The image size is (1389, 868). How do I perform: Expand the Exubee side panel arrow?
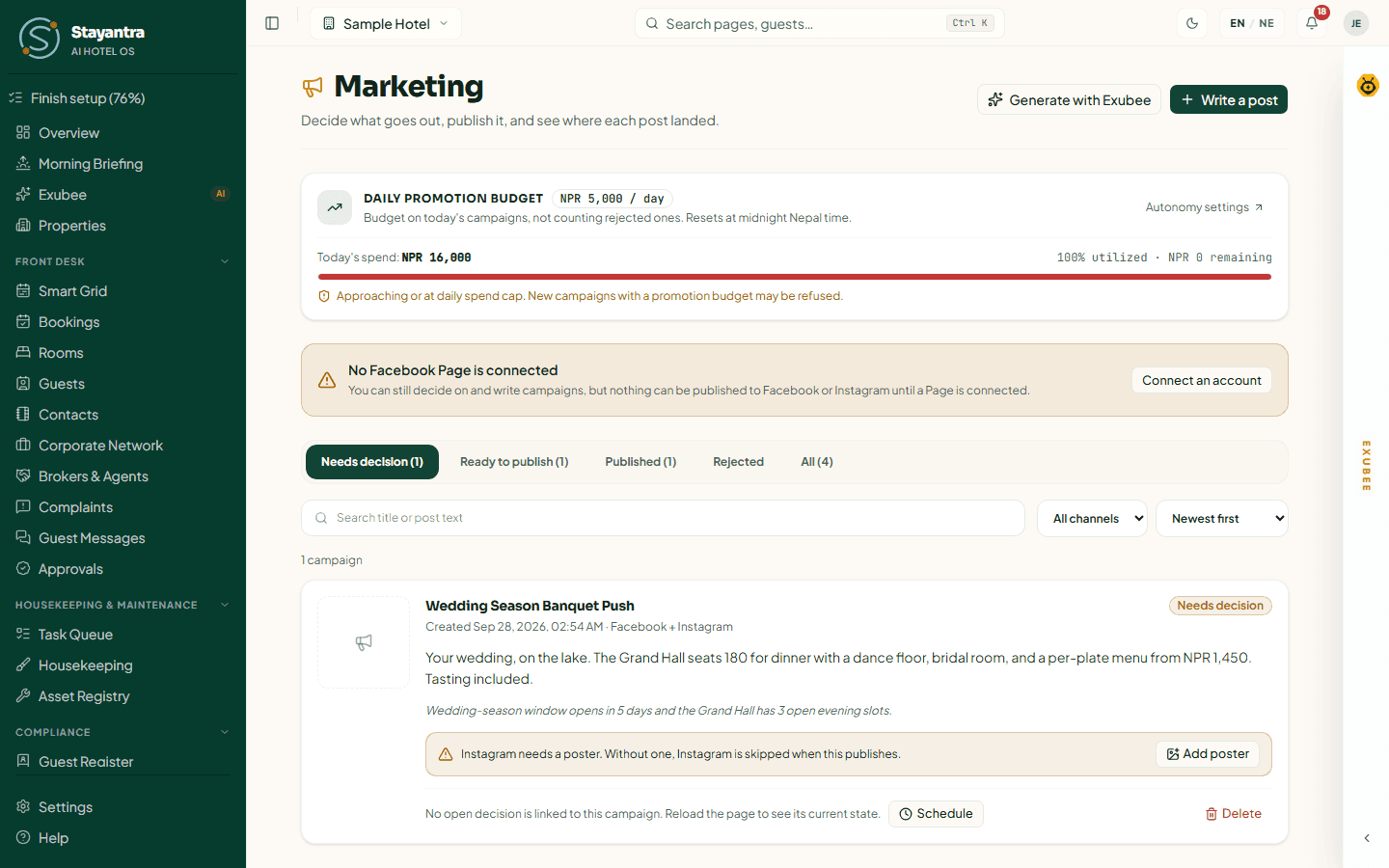click(x=1367, y=838)
